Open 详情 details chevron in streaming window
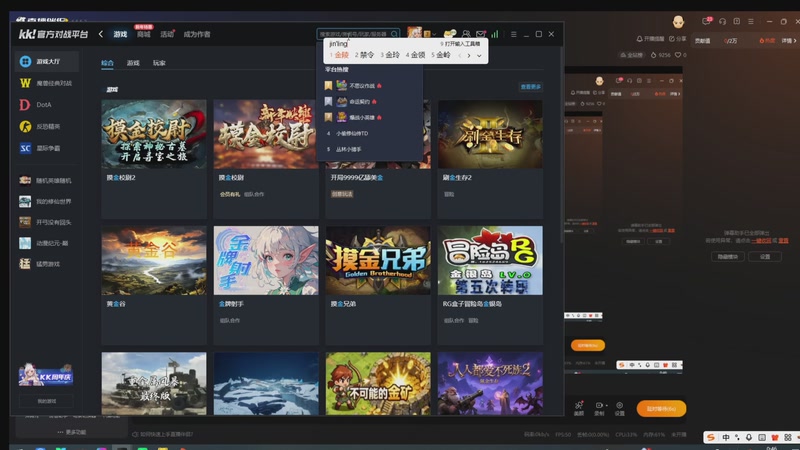 [x=789, y=40]
